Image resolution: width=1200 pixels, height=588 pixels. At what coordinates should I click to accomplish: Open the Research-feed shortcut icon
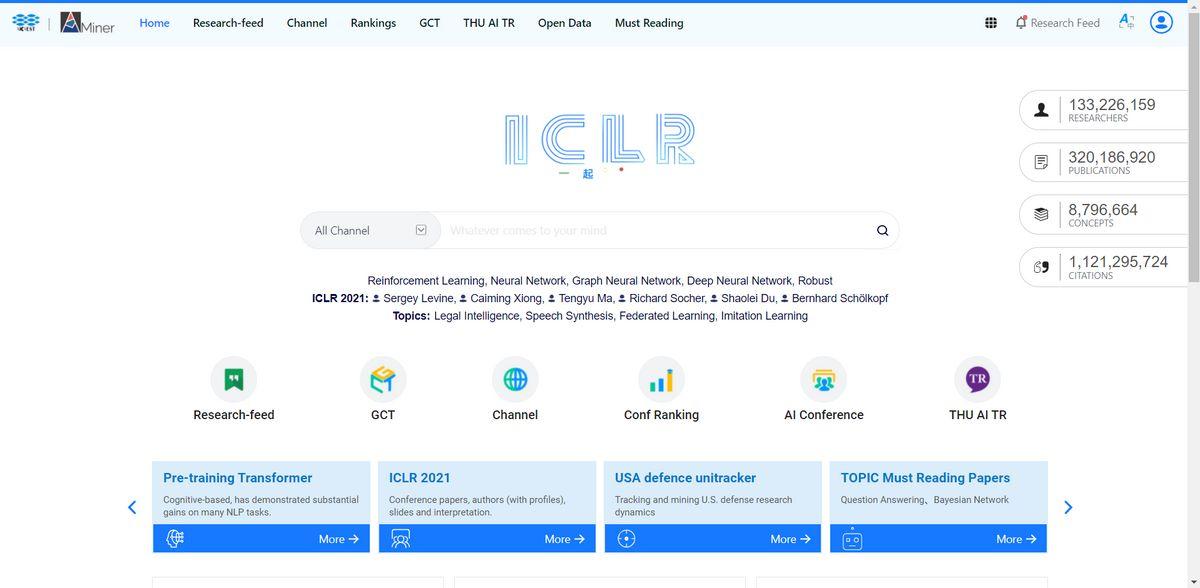tap(234, 379)
